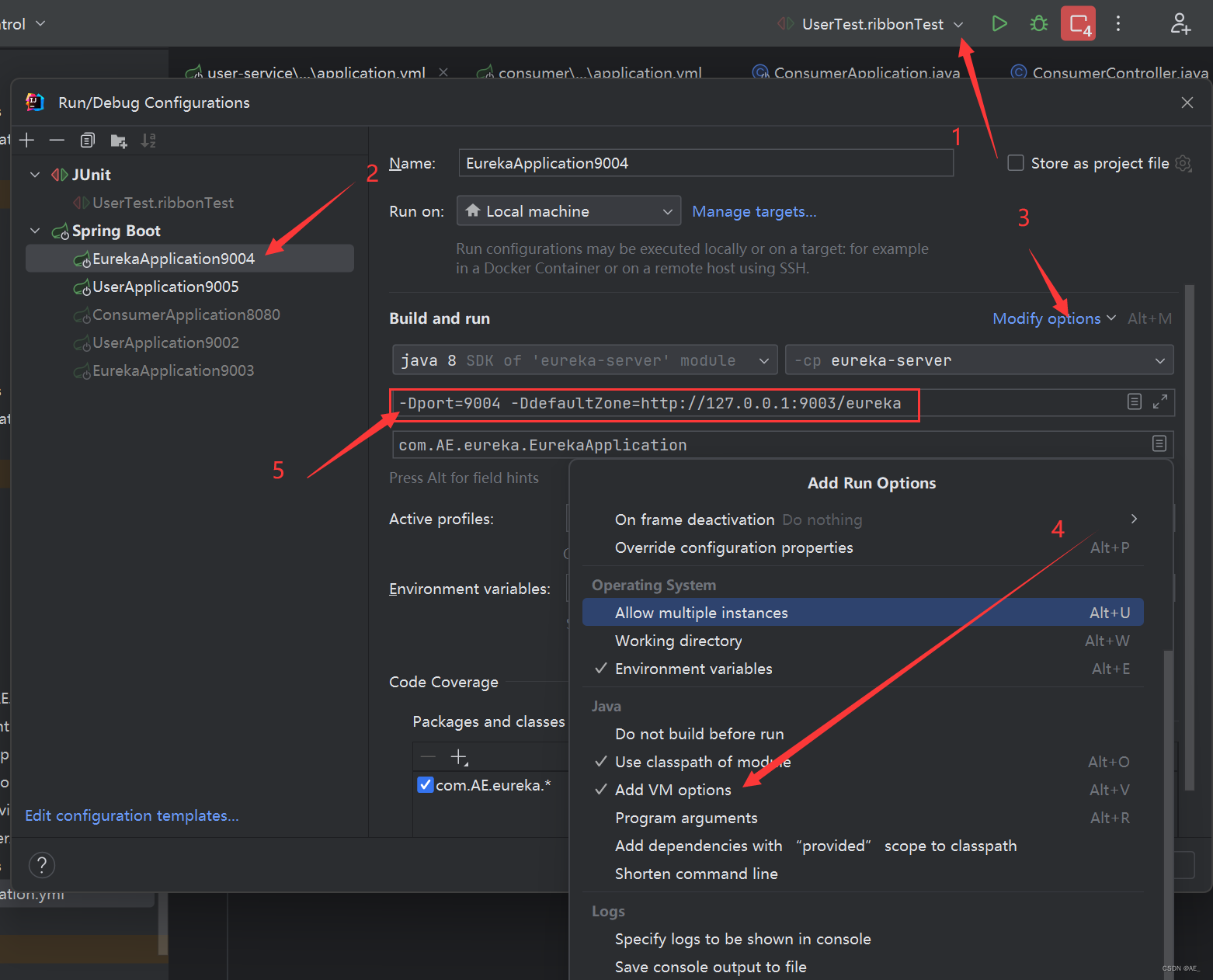The width and height of the screenshot is (1213, 980).
Task: Add coverage package with plus icon
Action: (460, 757)
